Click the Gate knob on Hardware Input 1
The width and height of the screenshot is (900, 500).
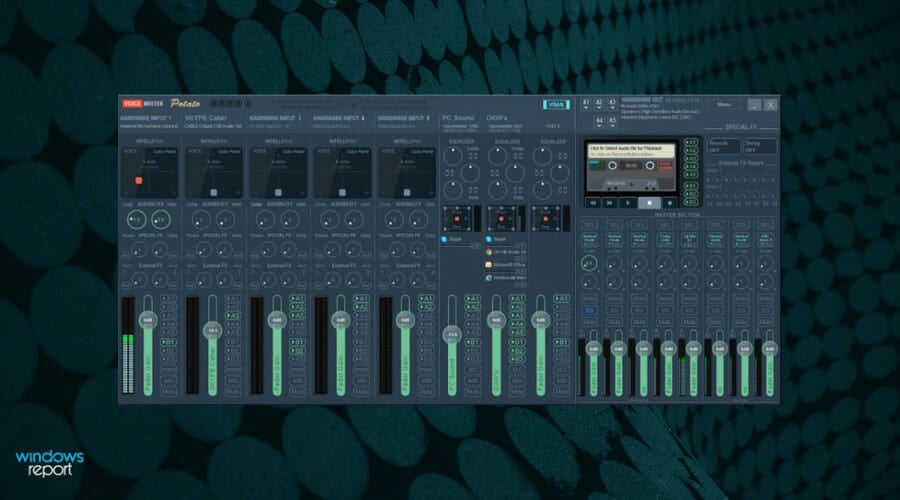pos(161,219)
